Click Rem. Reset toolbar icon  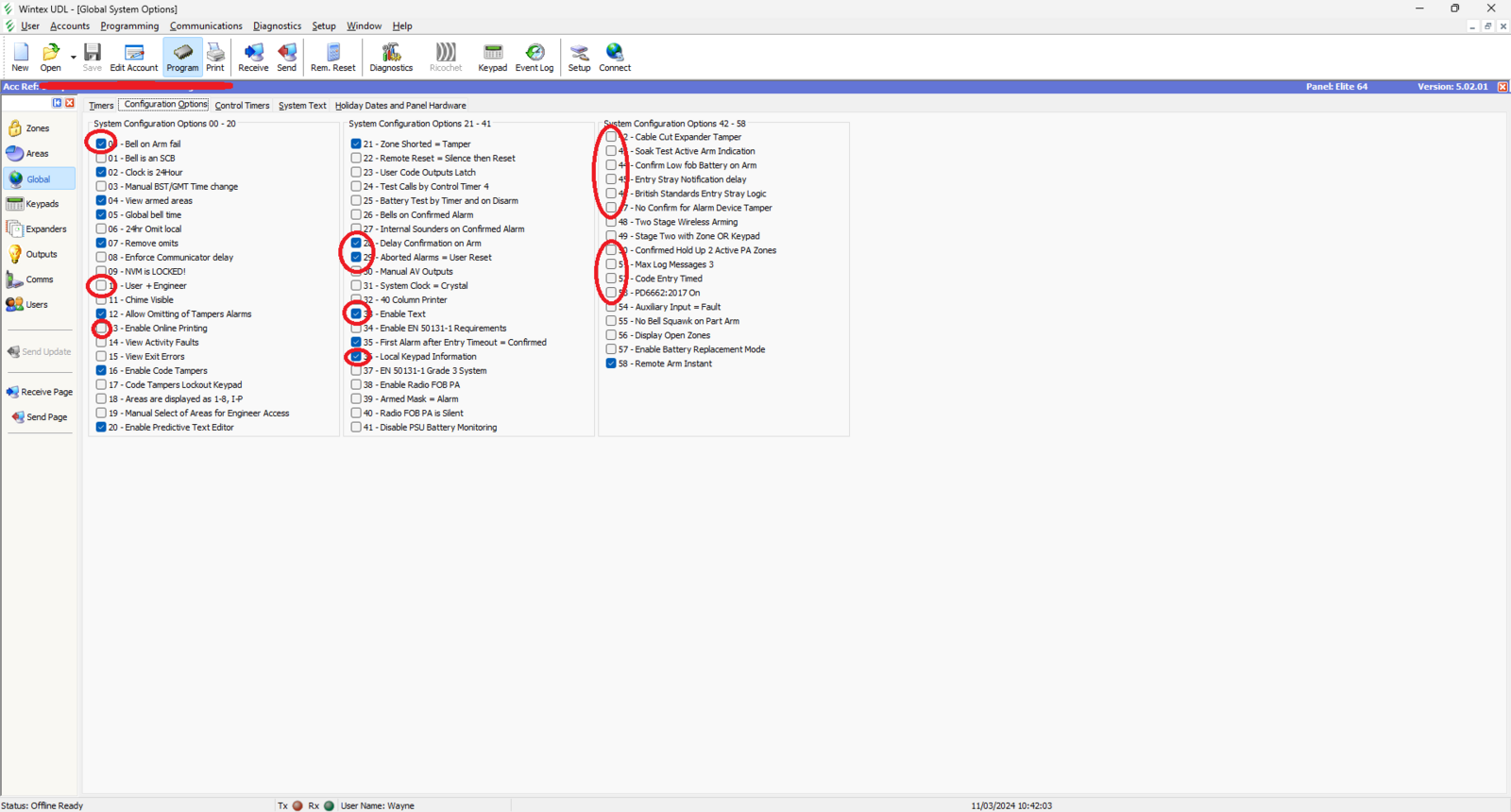pyautogui.click(x=332, y=57)
